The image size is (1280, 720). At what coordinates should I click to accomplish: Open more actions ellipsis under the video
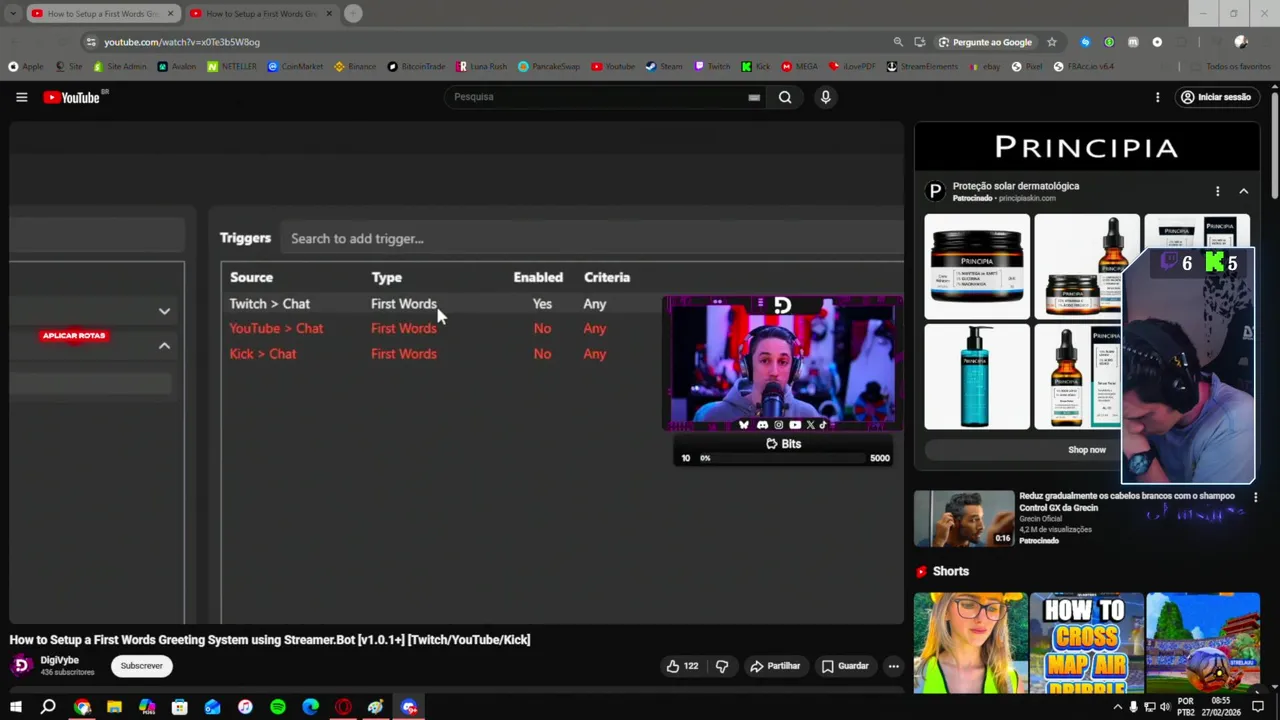click(x=893, y=666)
